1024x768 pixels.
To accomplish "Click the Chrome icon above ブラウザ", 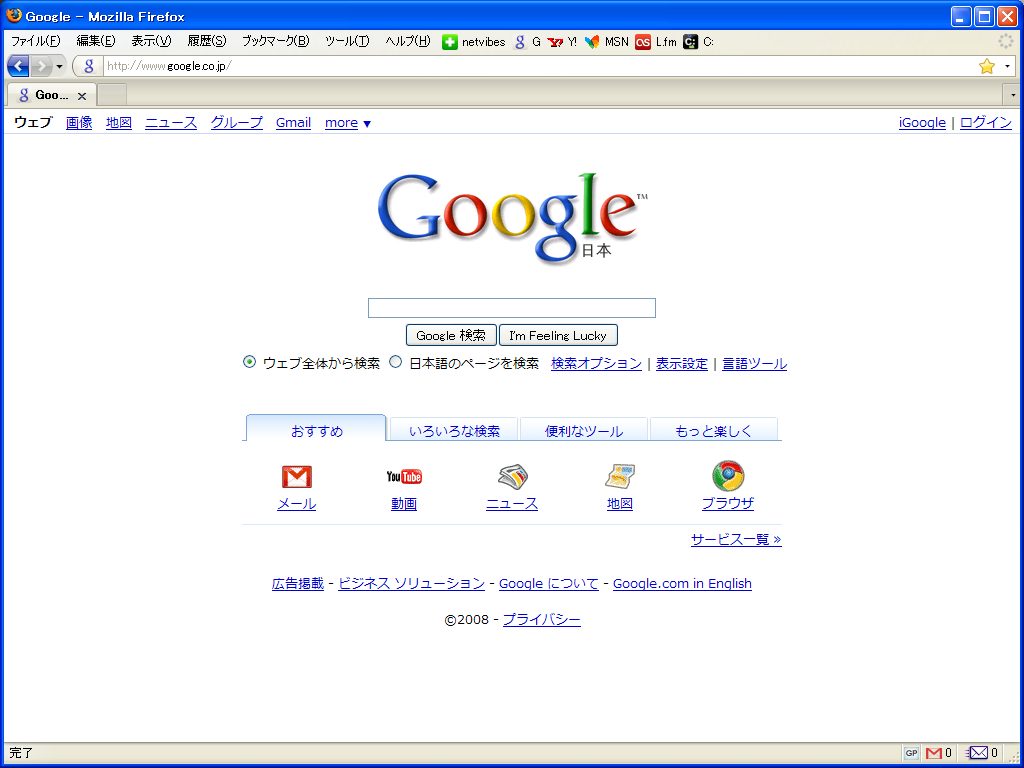I will pos(728,476).
